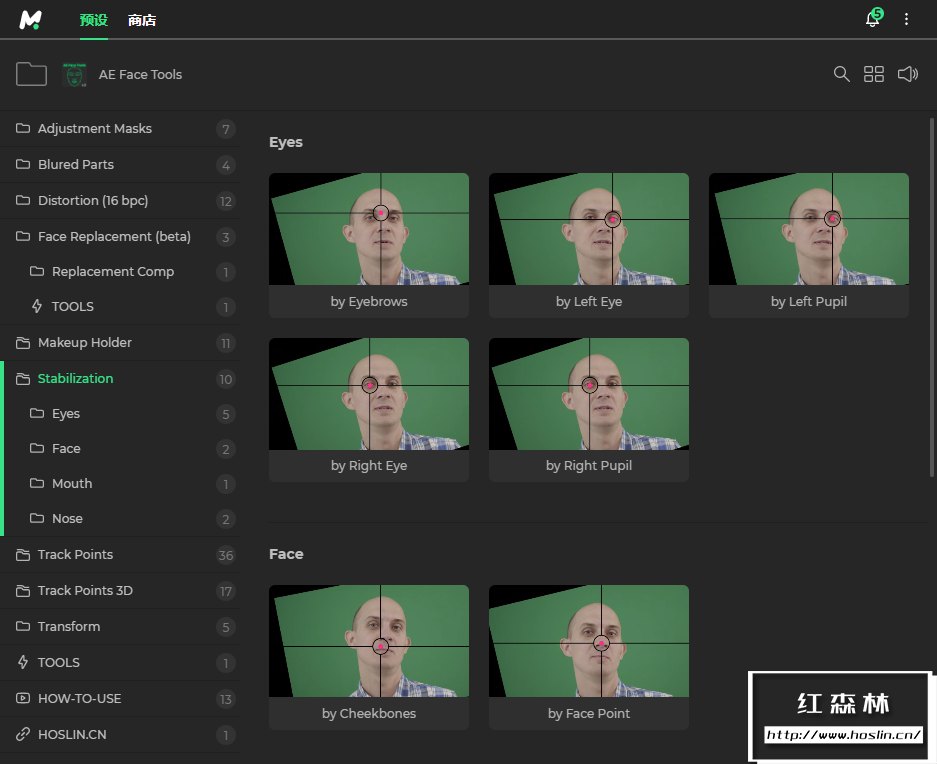The width and height of the screenshot is (937, 764).
Task: Select the Mouth subfolder
Action: (120, 484)
